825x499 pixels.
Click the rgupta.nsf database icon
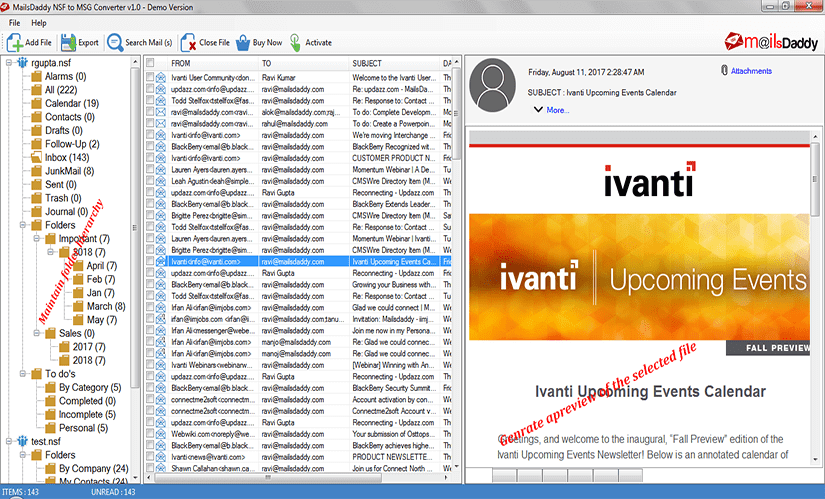(x=23, y=63)
